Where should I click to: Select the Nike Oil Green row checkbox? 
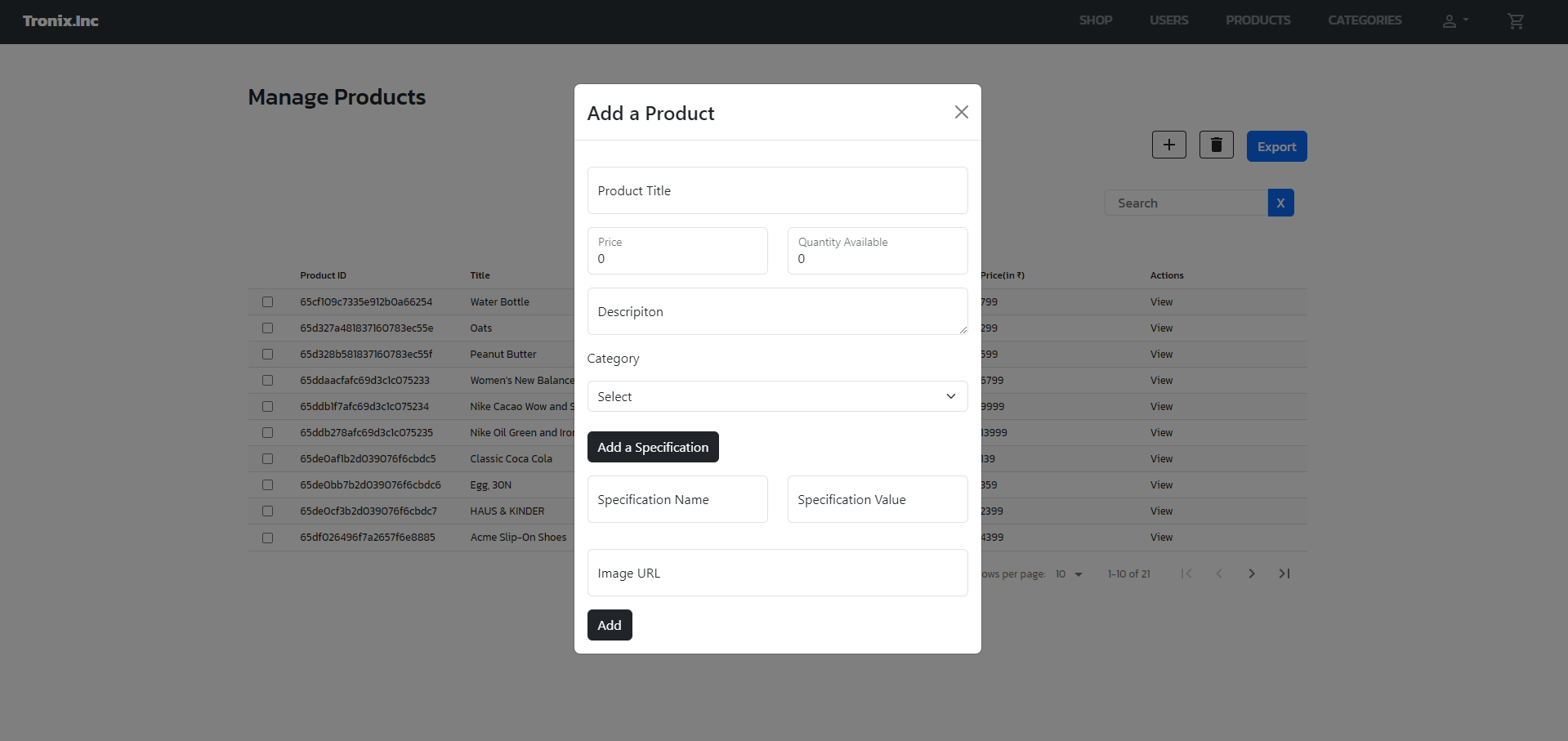(267, 432)
